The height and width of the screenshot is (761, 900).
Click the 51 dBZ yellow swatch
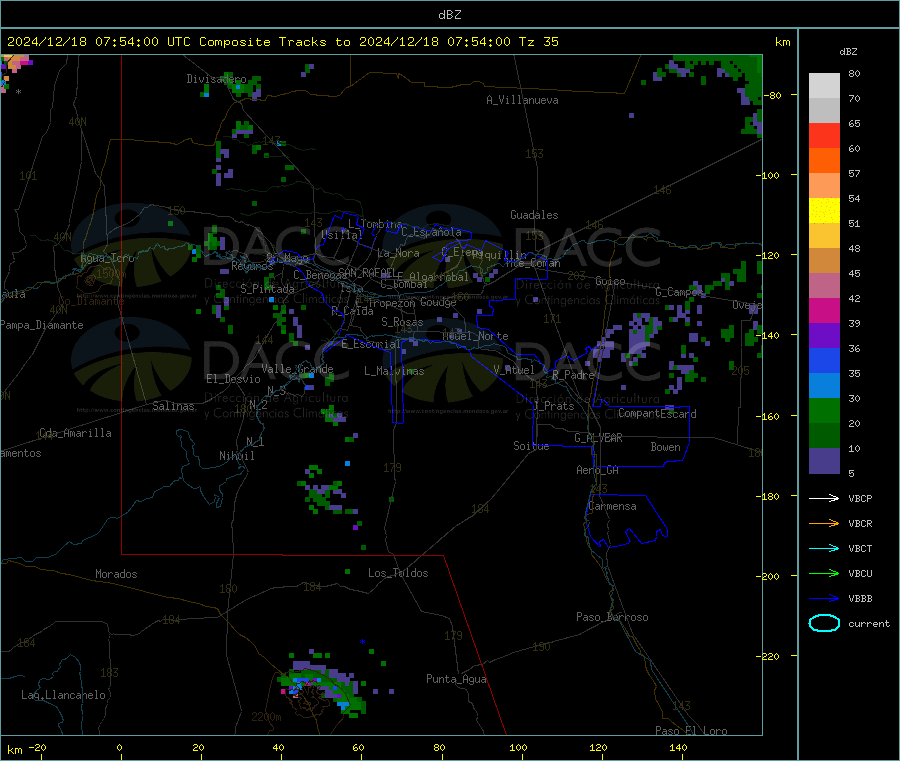click(824, 211)
